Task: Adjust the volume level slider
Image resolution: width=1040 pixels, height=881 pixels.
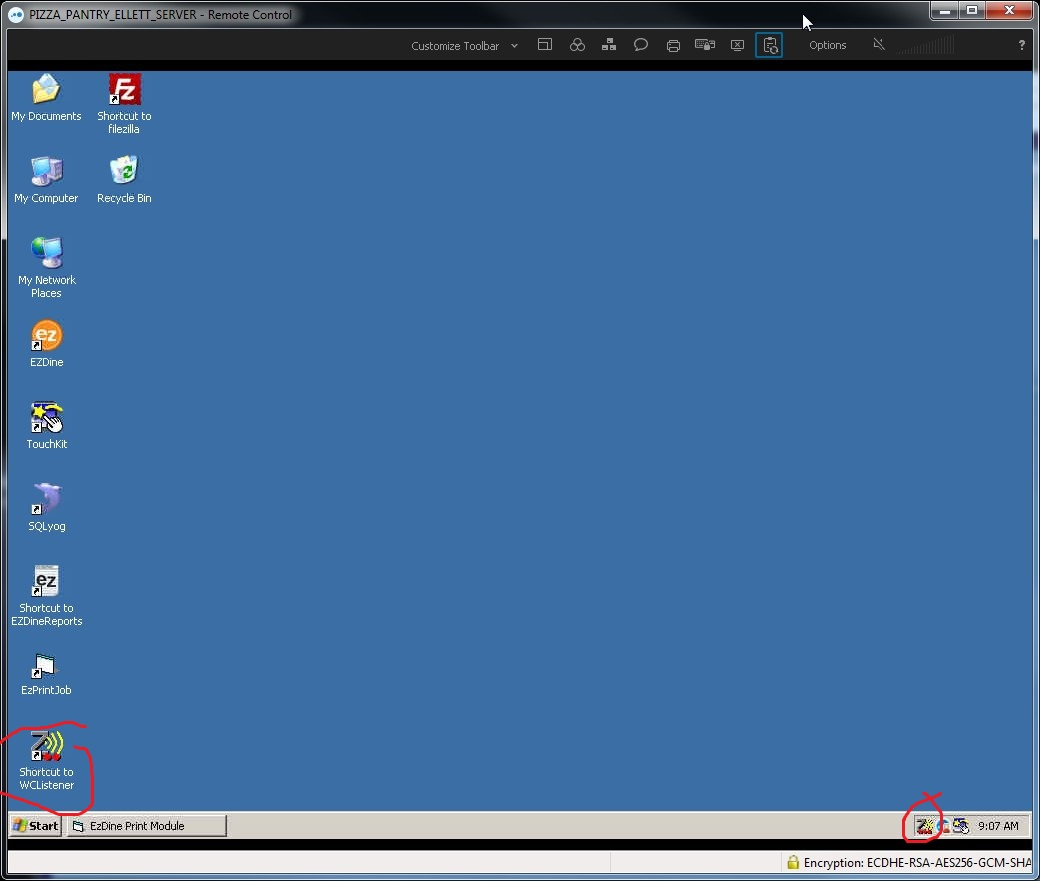Action: point(926,46)
